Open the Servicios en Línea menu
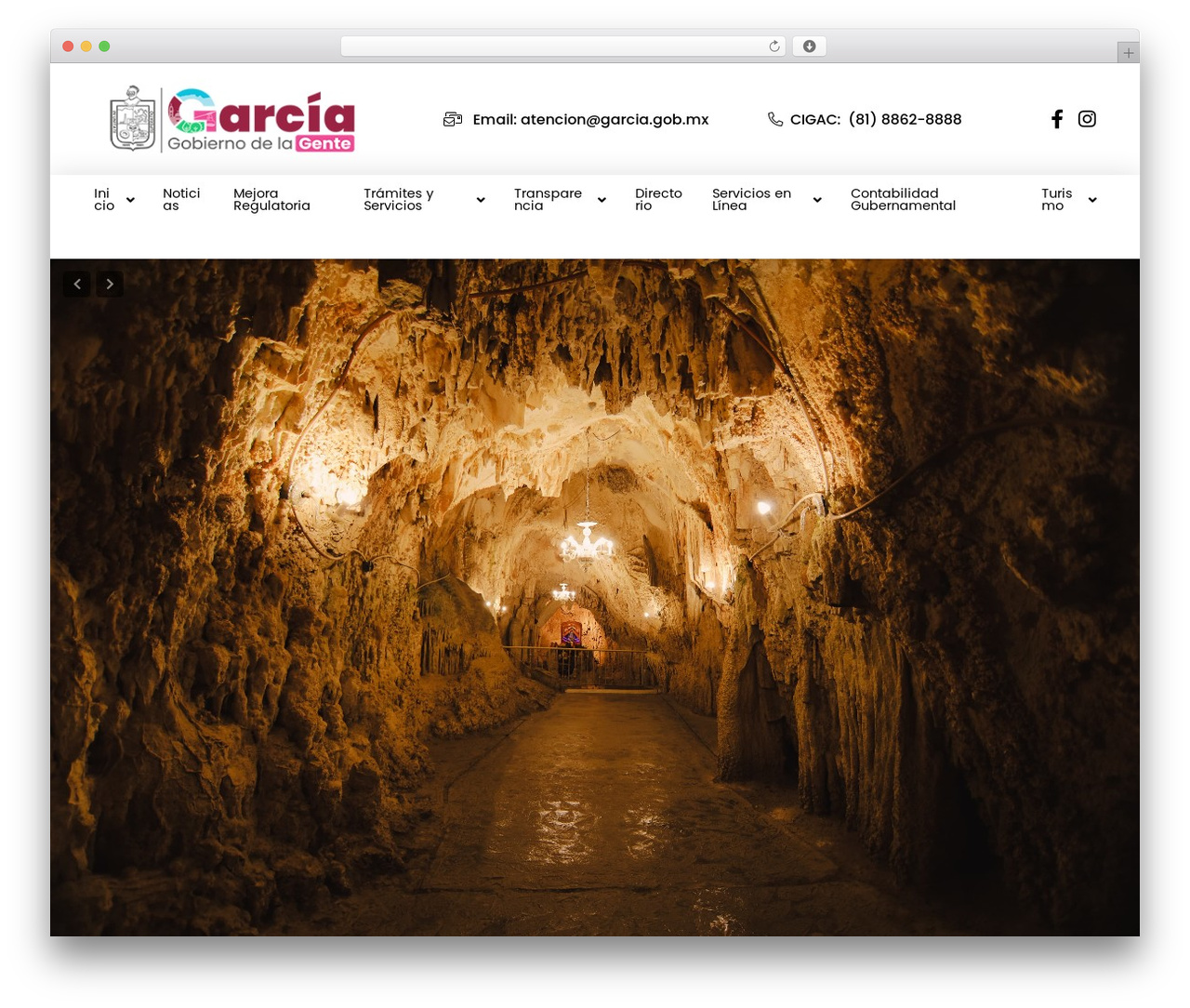Image resolution: width=1190 pixels, height=1008 pixels. pos(751,200)
